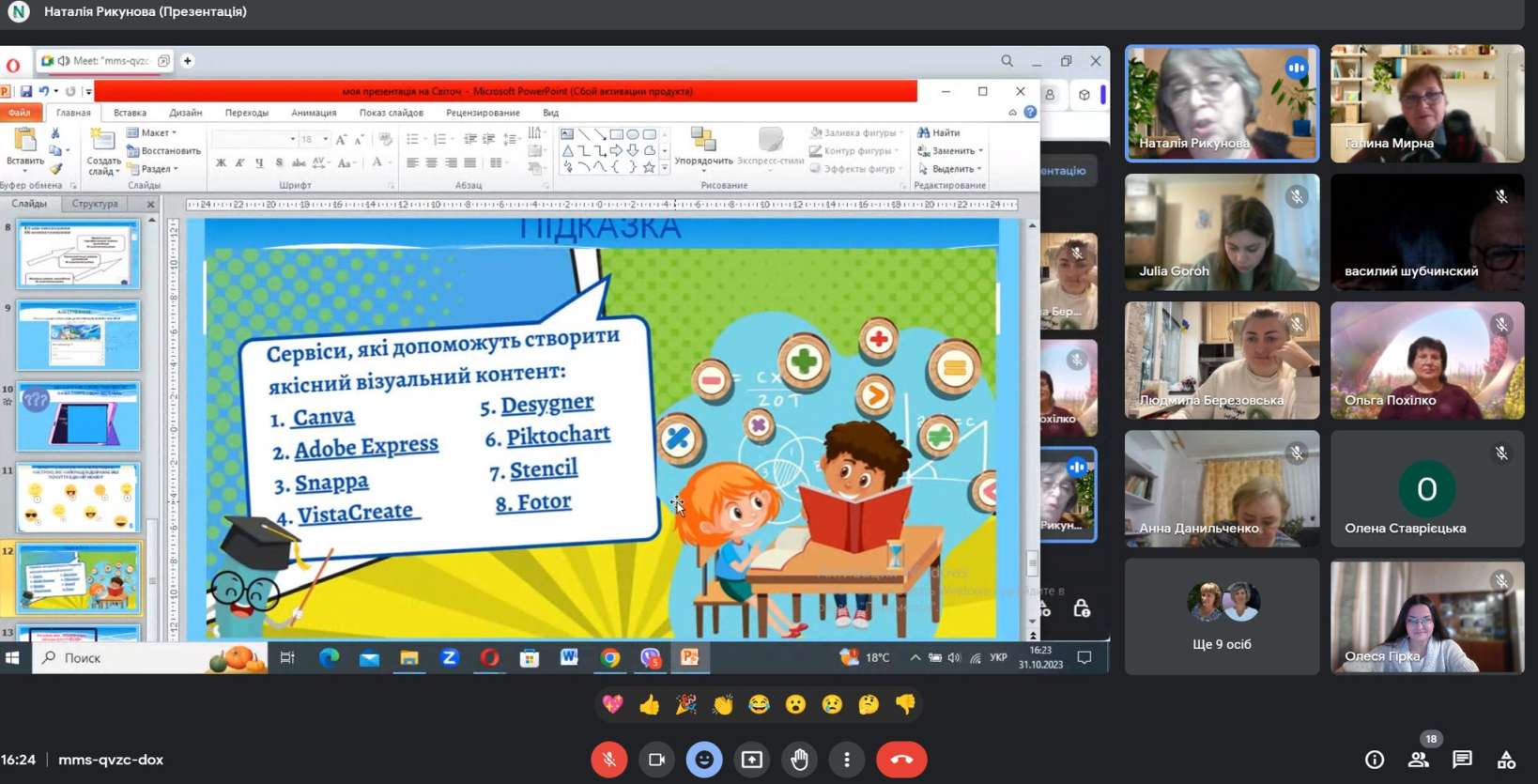Send the sparkling heart reaction
The height and width of the screenshot is (784, 1538).
point(612,704)
